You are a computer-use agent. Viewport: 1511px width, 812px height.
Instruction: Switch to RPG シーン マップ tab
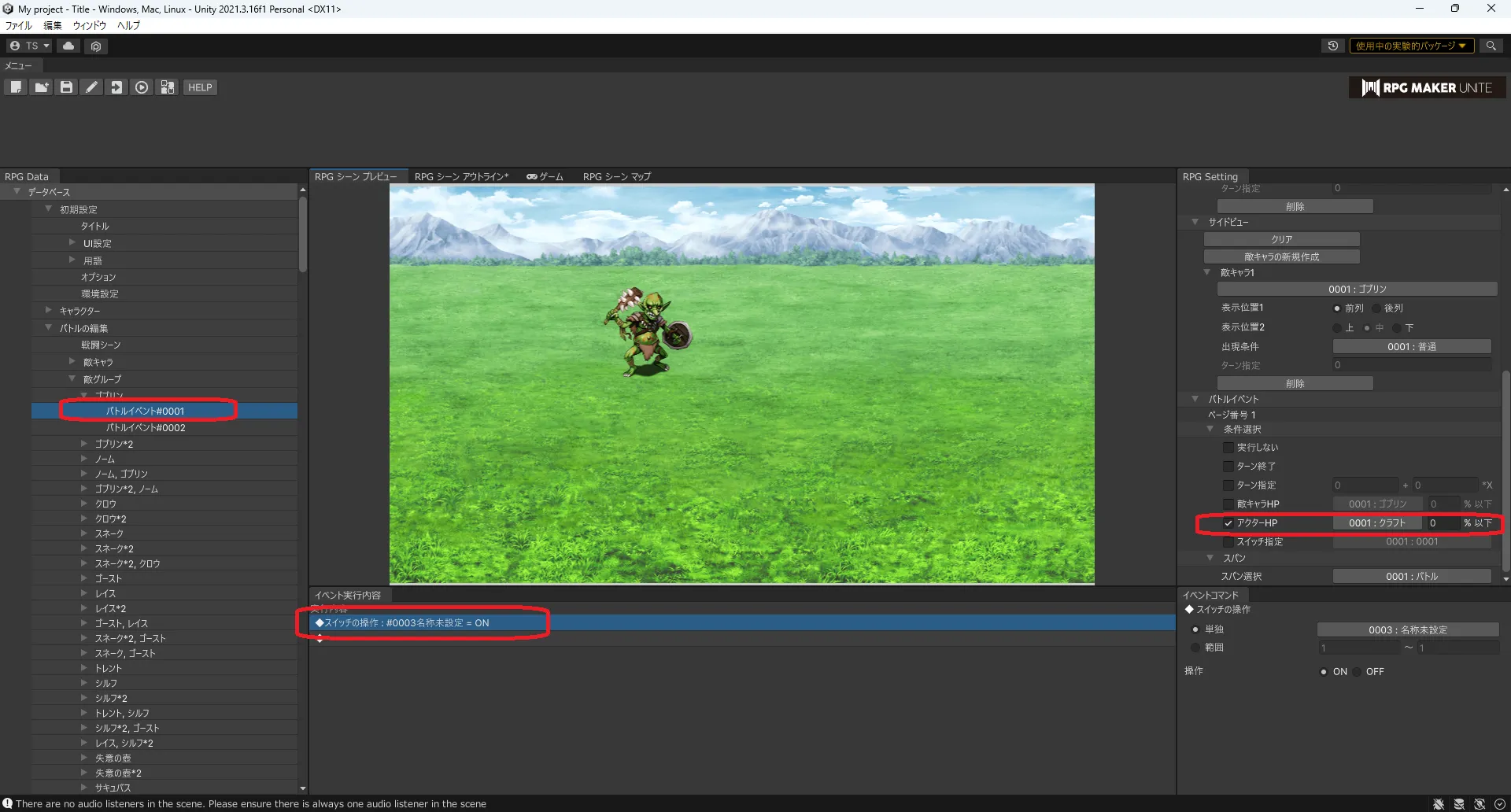617,176
